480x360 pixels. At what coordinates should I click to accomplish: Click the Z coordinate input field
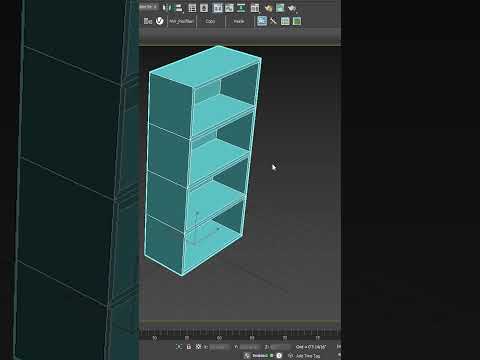(280, 347)
